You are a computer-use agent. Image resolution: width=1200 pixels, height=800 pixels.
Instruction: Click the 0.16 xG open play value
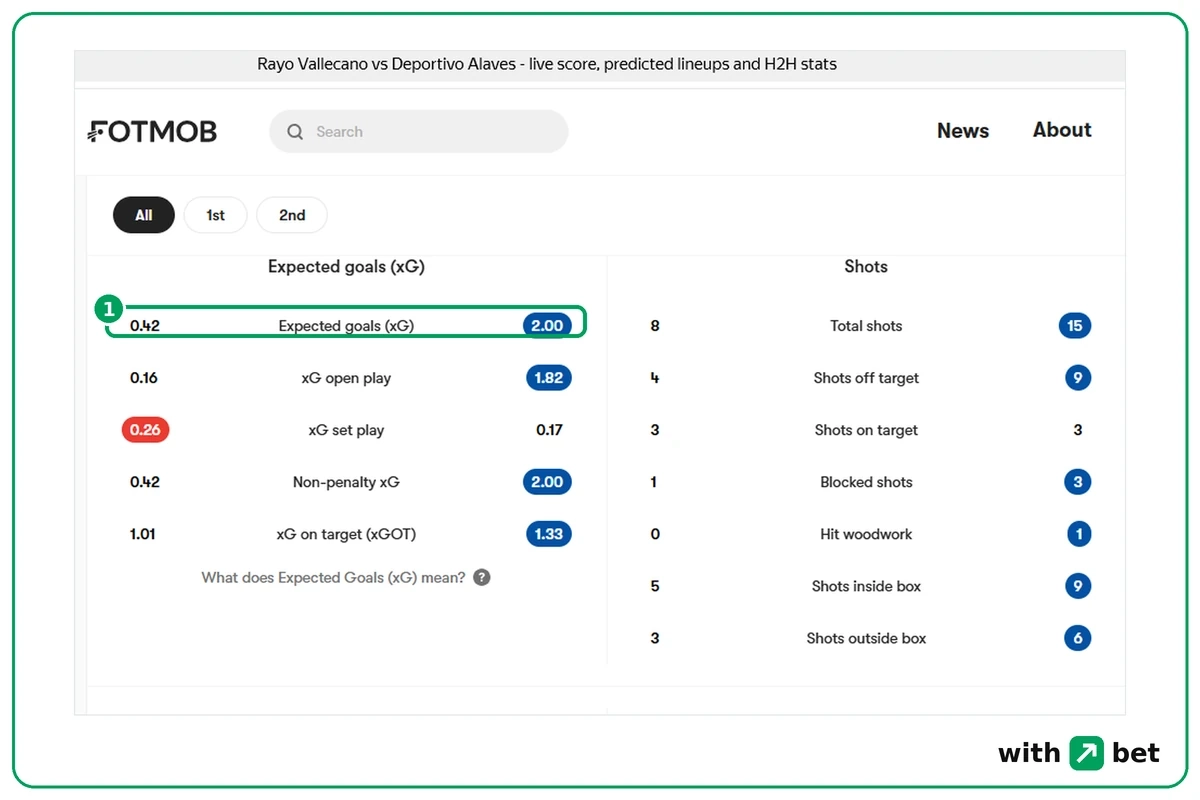pos(144,378)
